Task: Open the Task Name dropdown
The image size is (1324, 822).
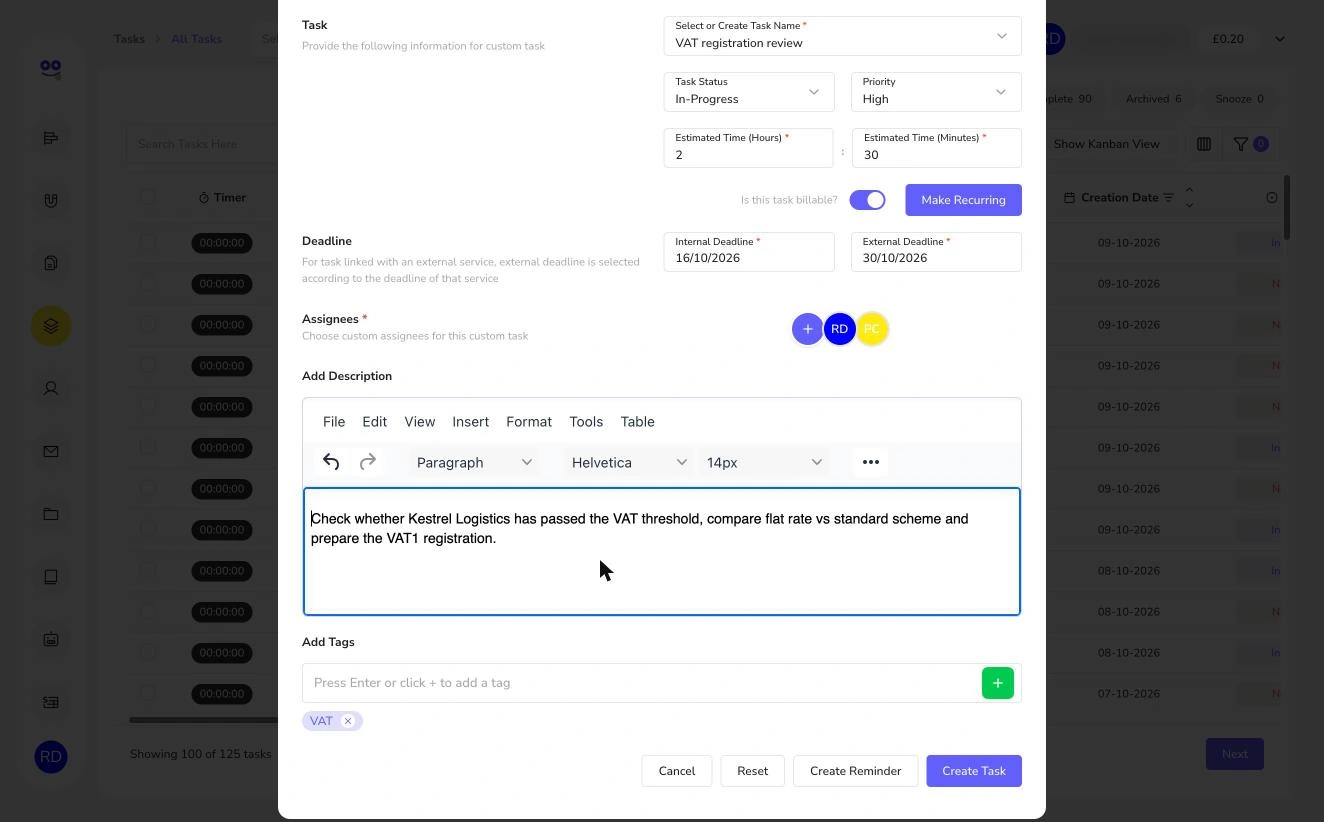Action: coord(842,36)
